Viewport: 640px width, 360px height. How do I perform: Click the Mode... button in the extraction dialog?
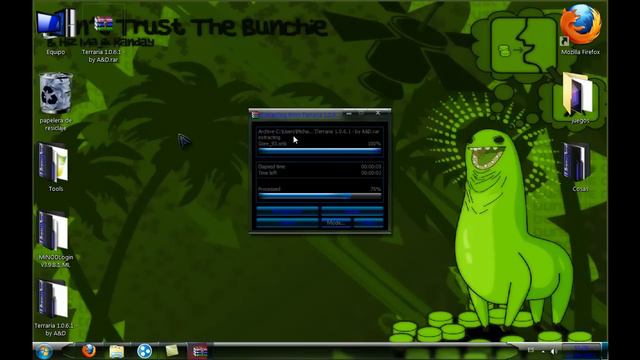pos(336,222)
